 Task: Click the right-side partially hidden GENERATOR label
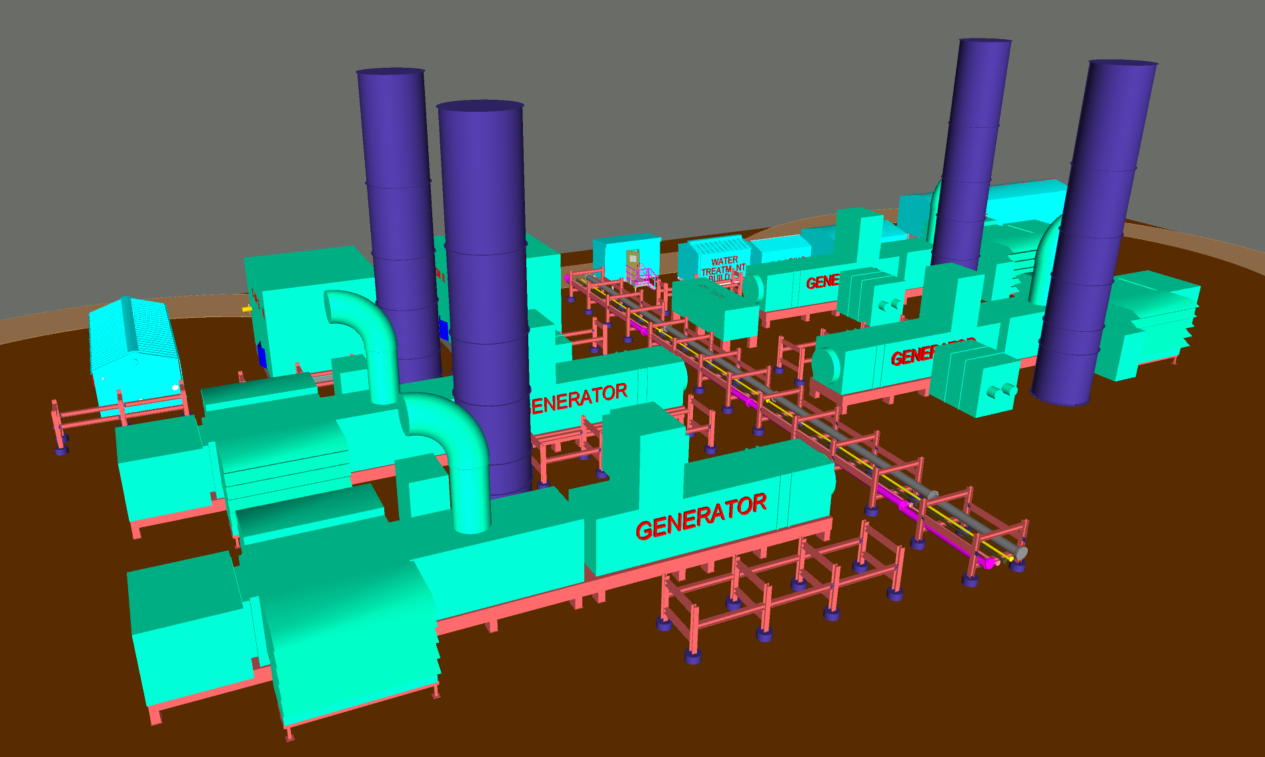point(930,354)
